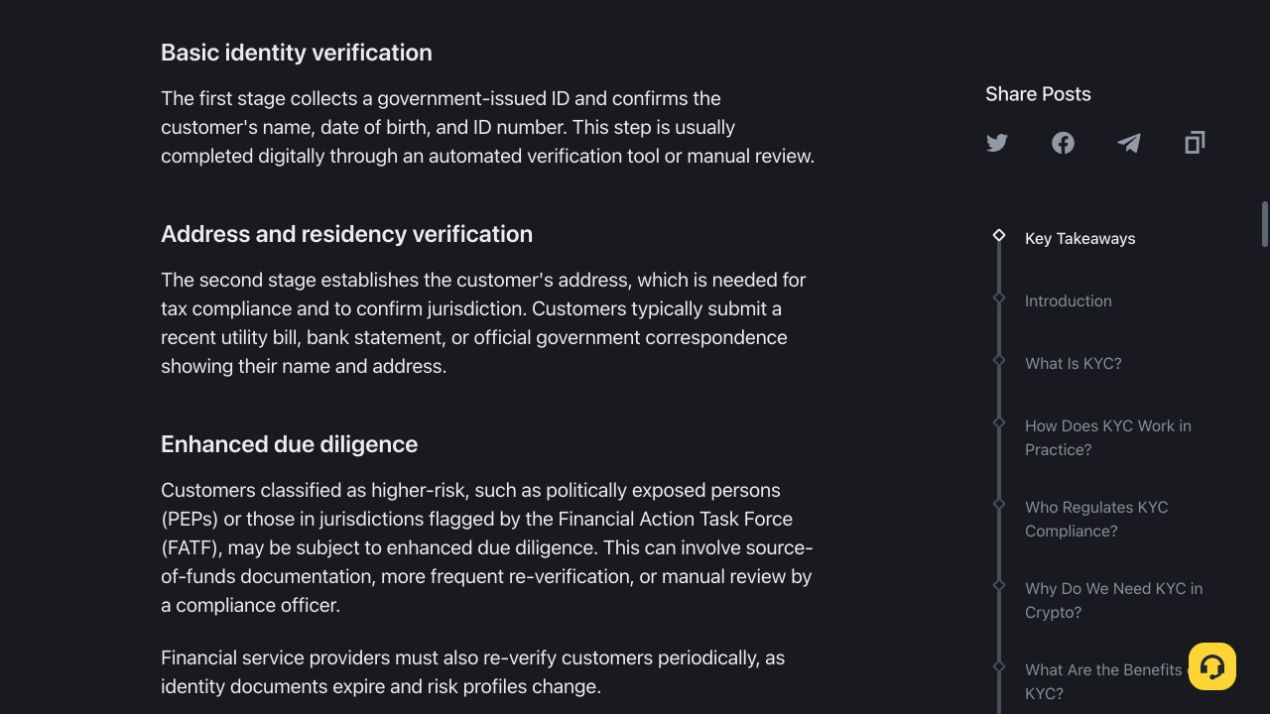Click diamond marker beside Key Takeaways
This screenshot has width=1270, height=714.
pos(999,235)
